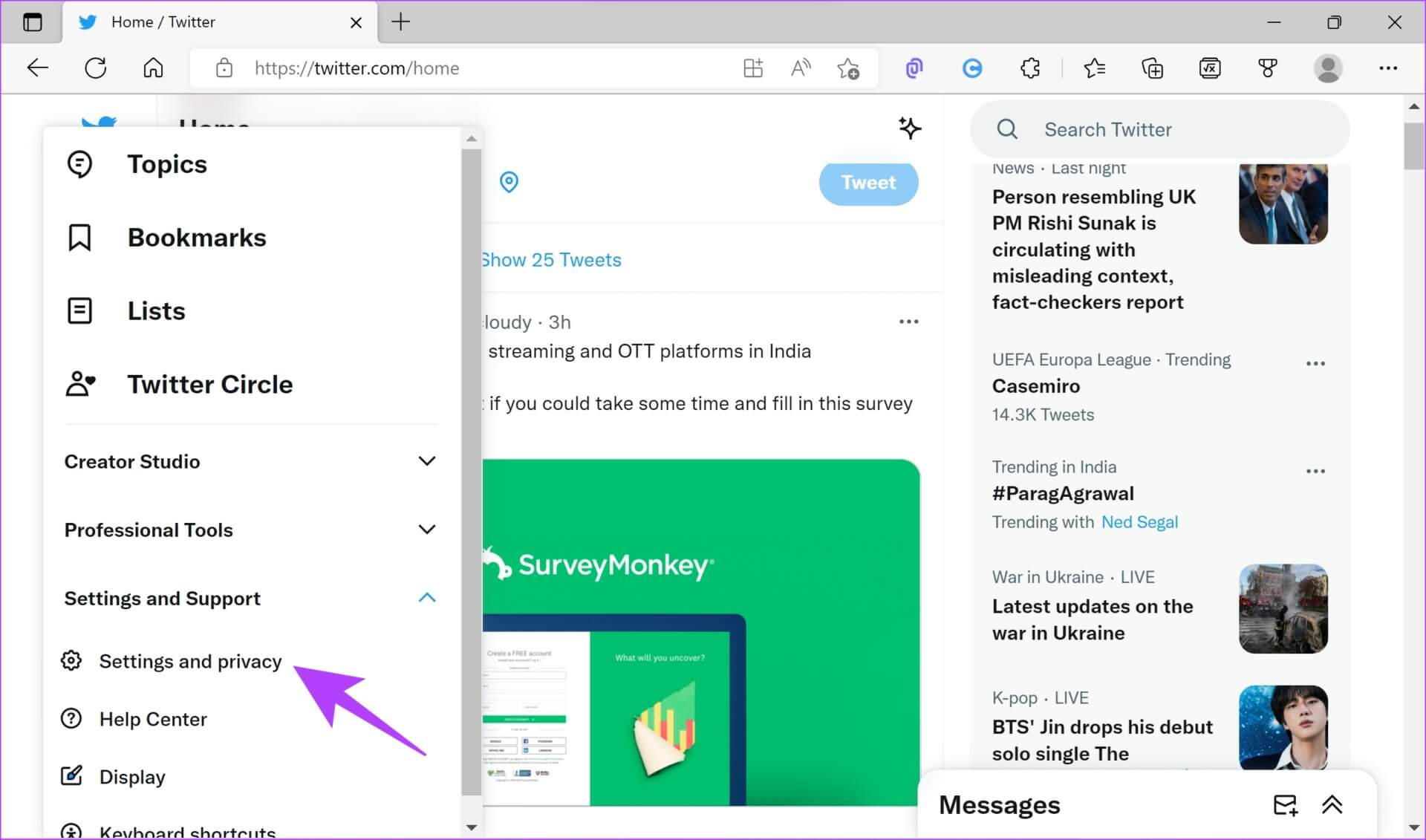Viewport: 1426px width, 840px height.
Task: Select Help Center menu item
Action: tap(153, 719)
